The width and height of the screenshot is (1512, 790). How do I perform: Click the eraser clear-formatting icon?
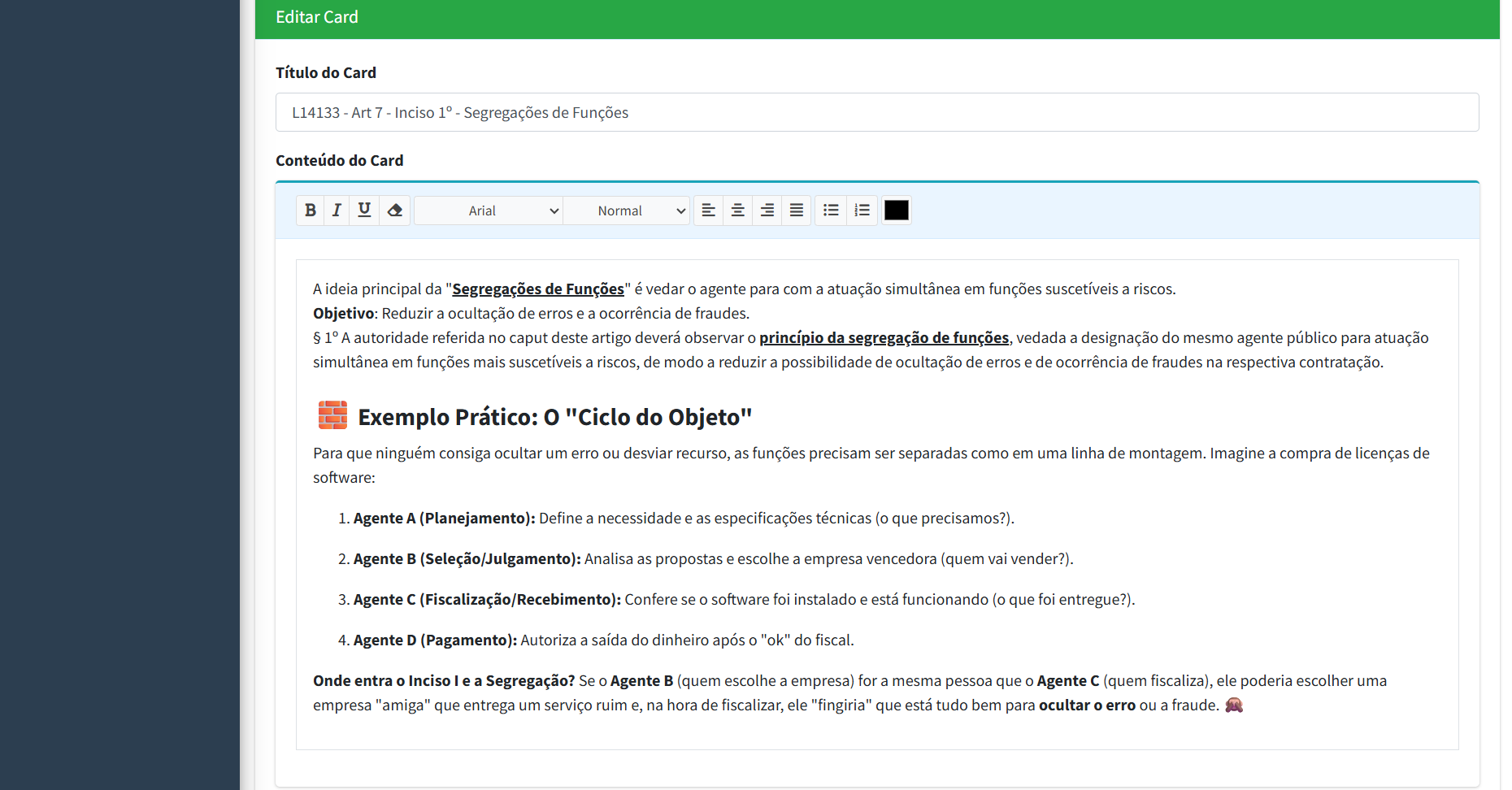click(x=395, y=211)
